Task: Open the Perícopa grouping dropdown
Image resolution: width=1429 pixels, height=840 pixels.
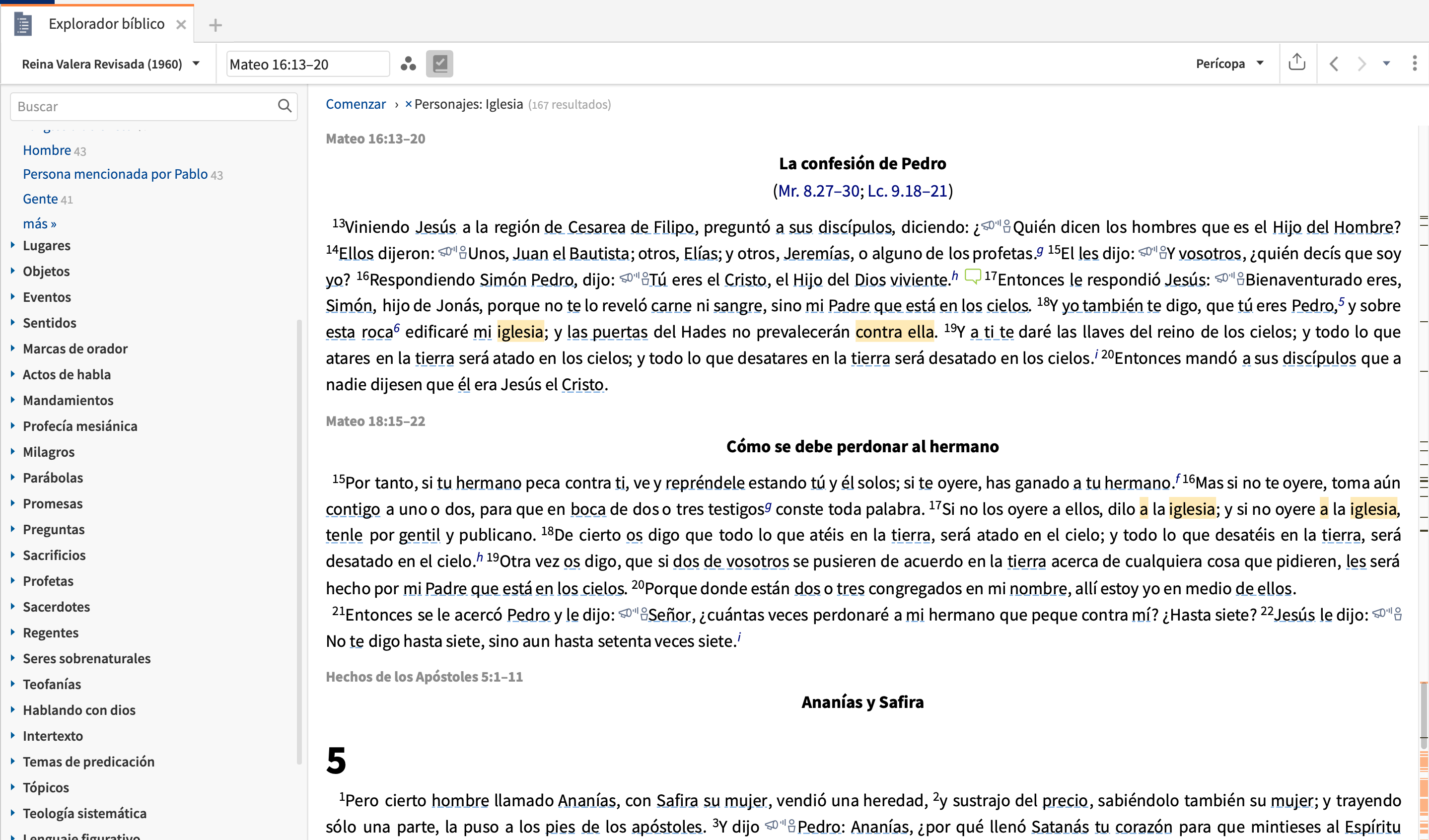Action: pos(1230,64)
